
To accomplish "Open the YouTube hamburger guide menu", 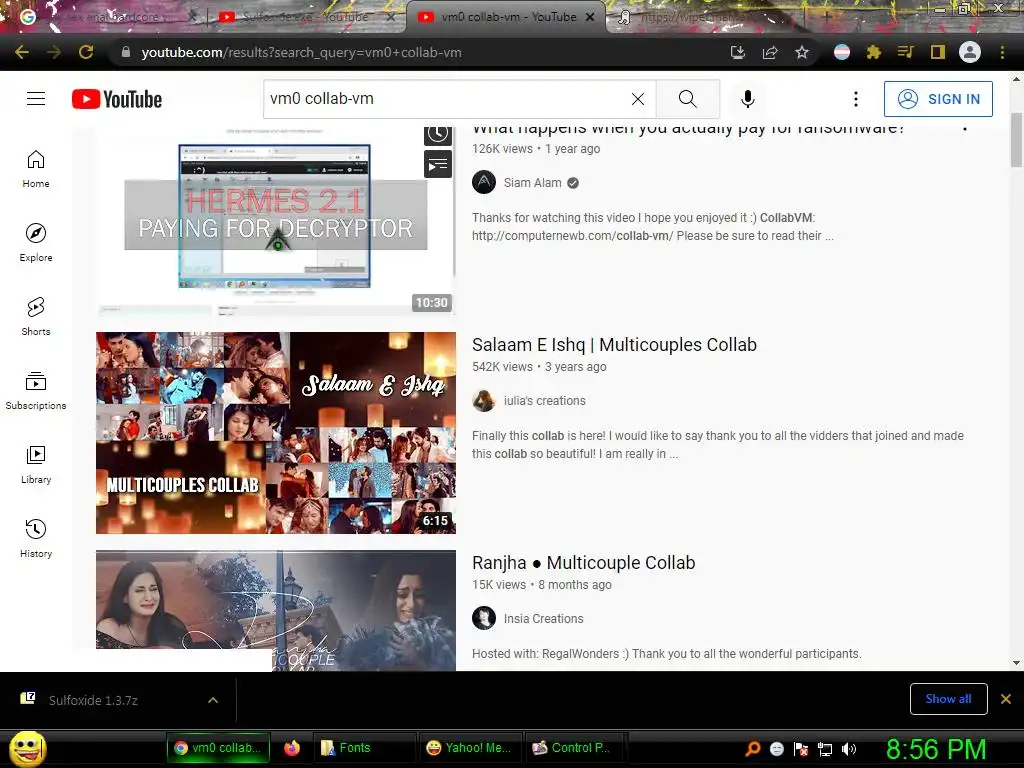I will point(36,99).
